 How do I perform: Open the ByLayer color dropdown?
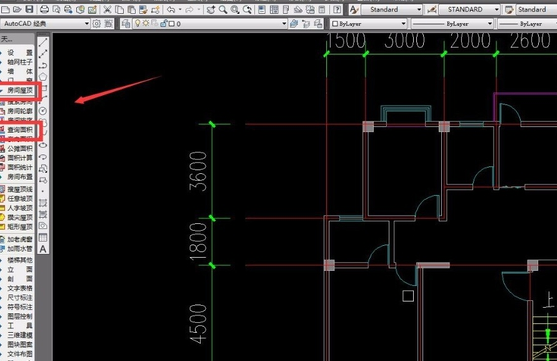368,24
